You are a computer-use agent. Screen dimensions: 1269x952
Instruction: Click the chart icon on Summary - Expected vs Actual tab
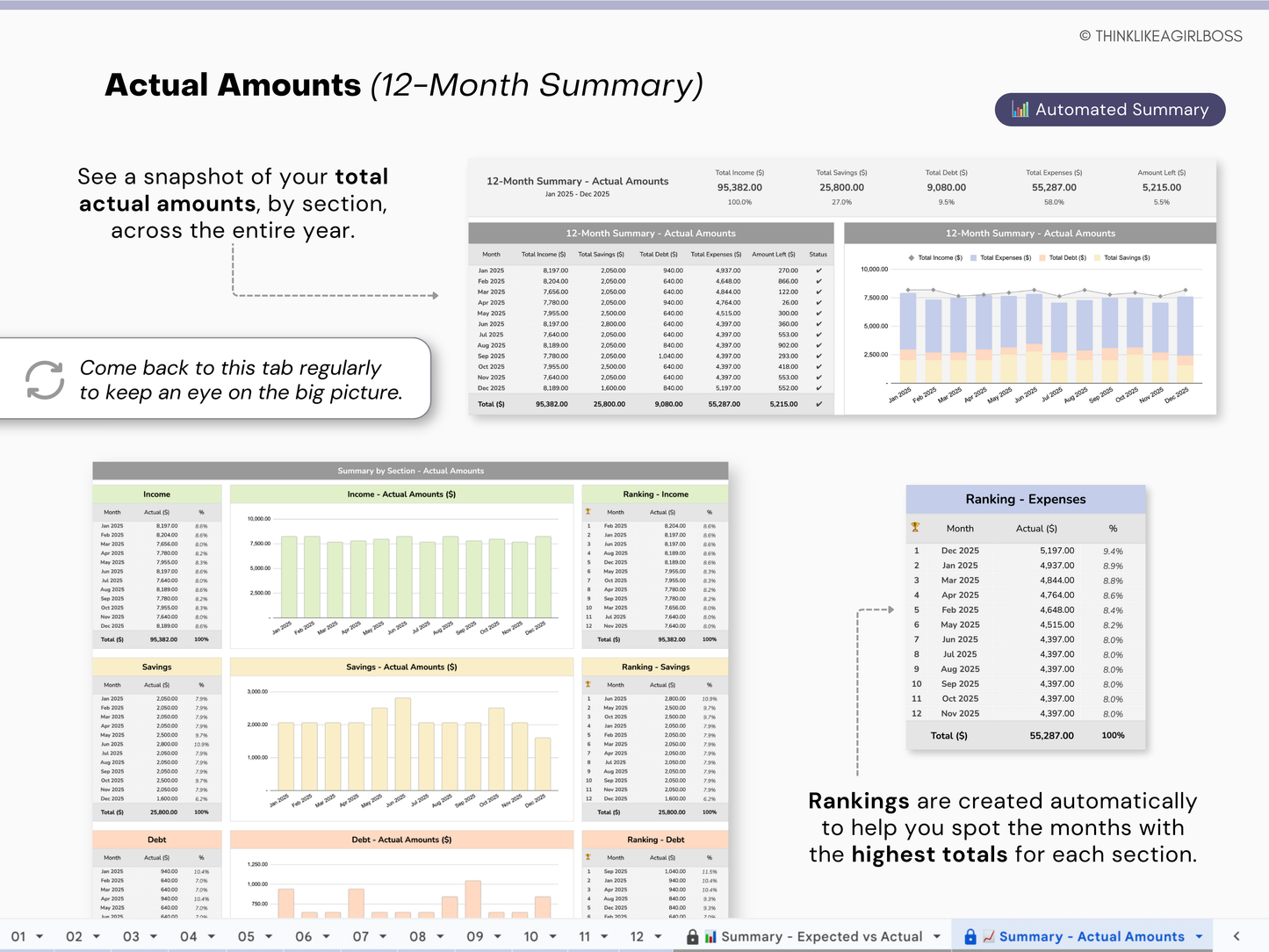pos(713,936)
